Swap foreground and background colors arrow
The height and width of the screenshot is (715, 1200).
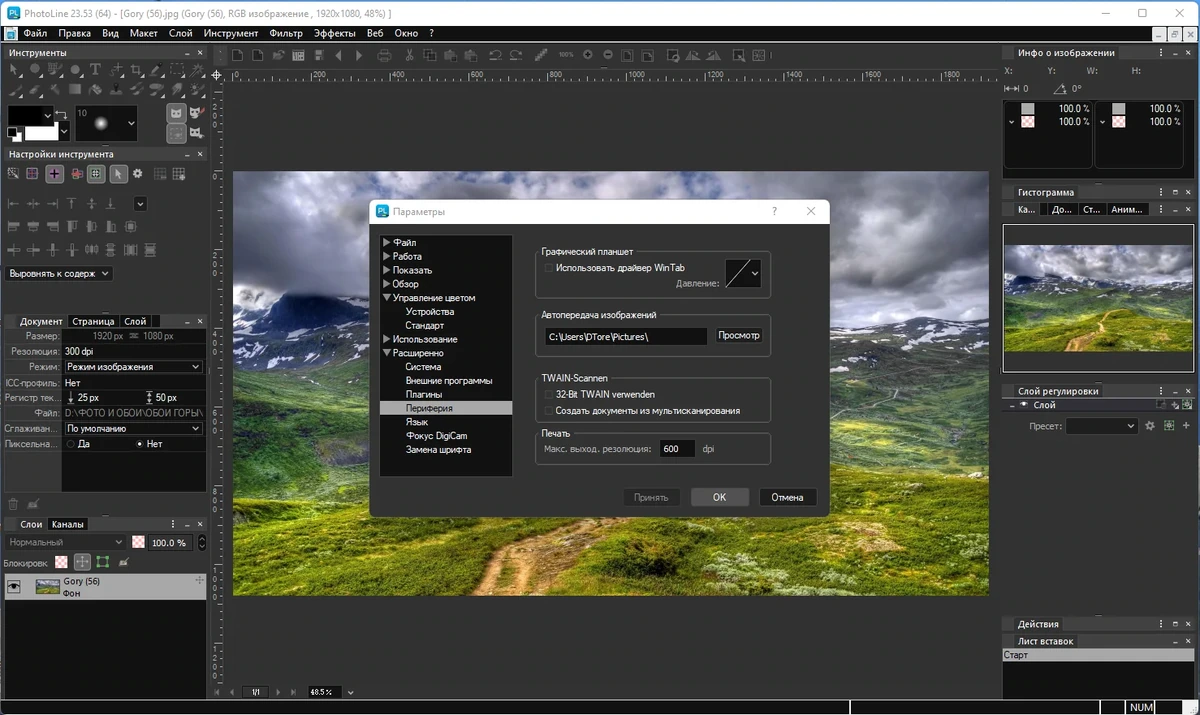61,115
